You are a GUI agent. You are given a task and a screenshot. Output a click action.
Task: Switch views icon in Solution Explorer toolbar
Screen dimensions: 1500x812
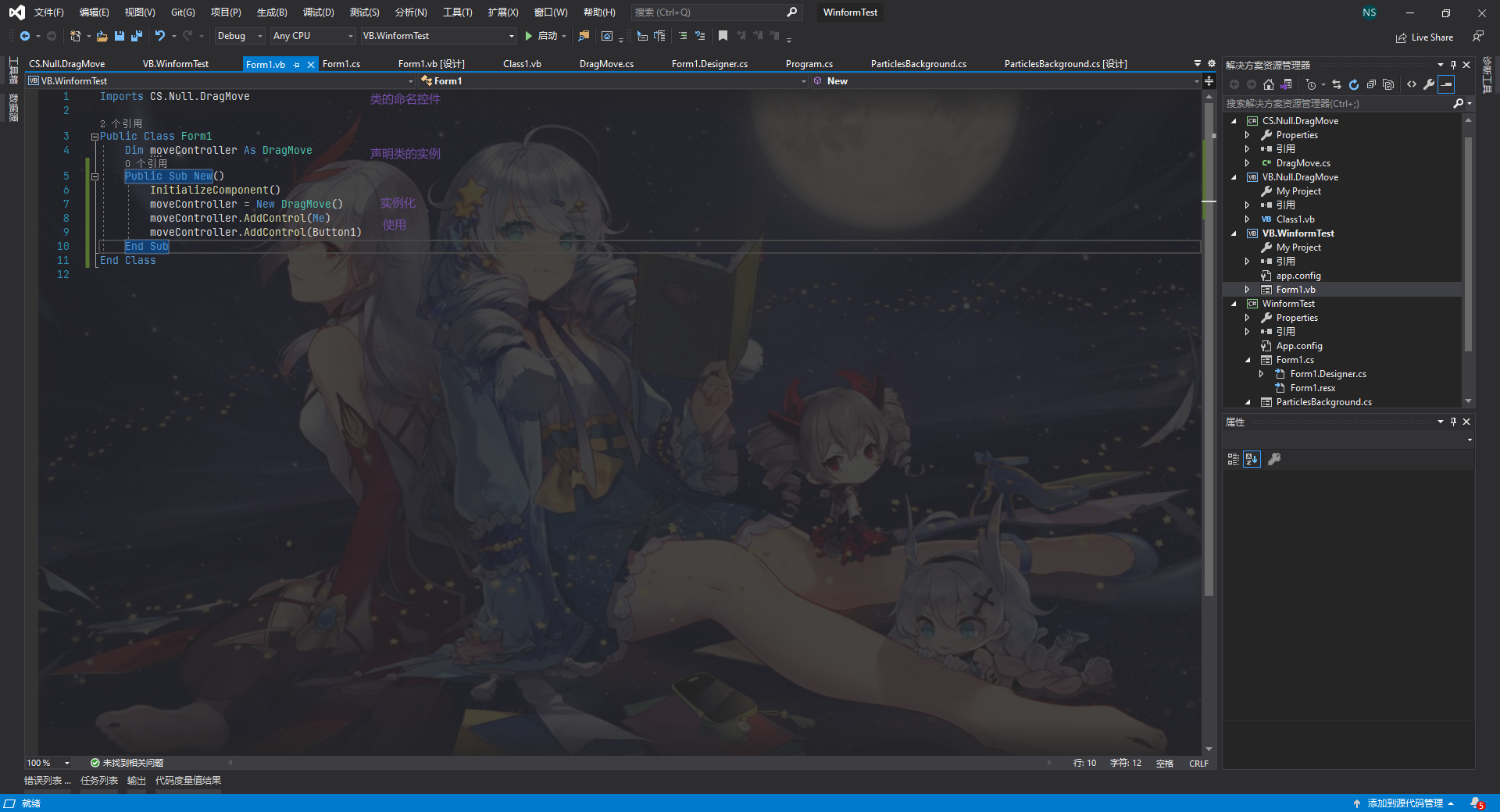(x=1286, y=84)
